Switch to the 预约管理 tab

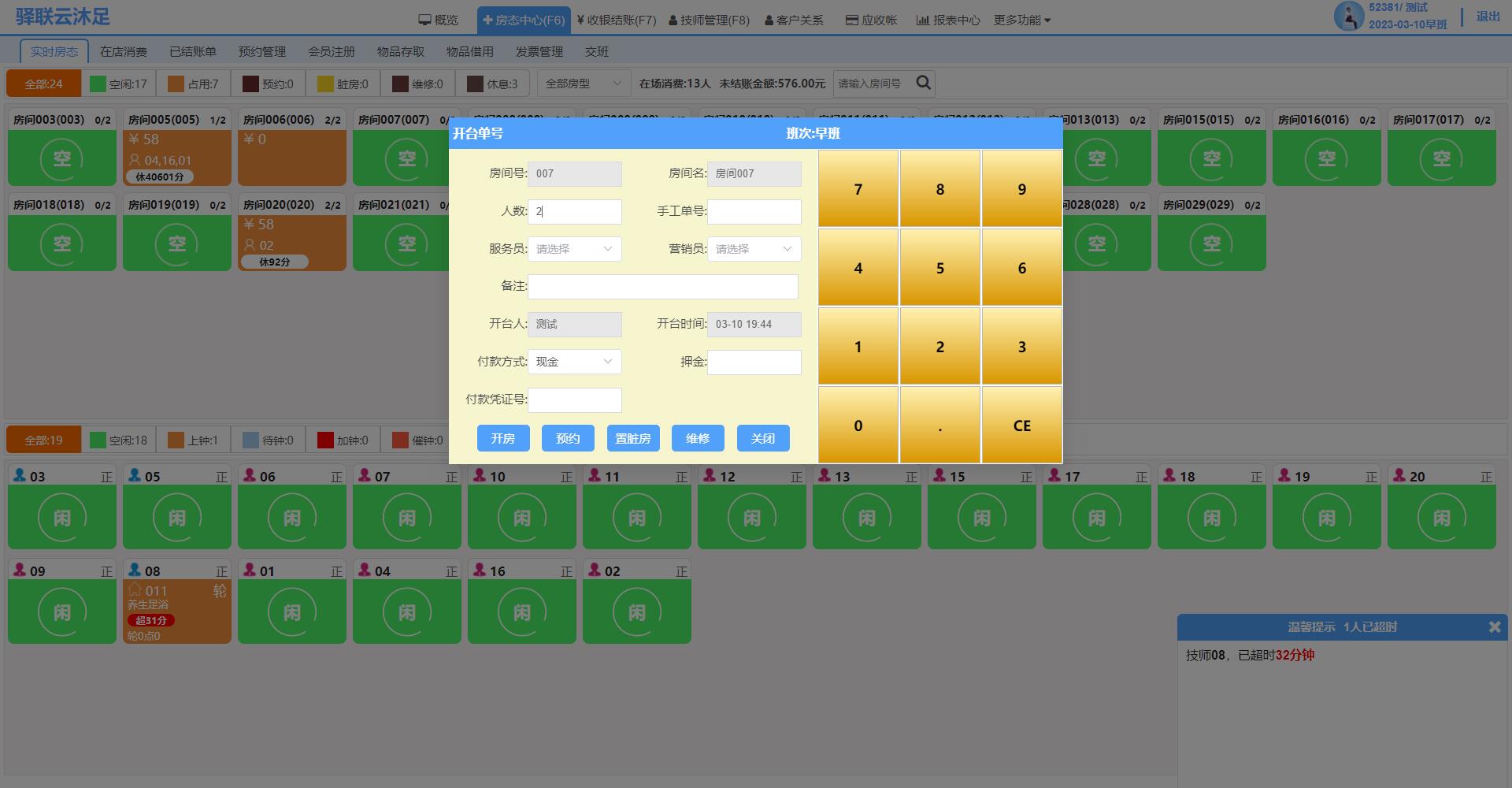click(262, 52)
